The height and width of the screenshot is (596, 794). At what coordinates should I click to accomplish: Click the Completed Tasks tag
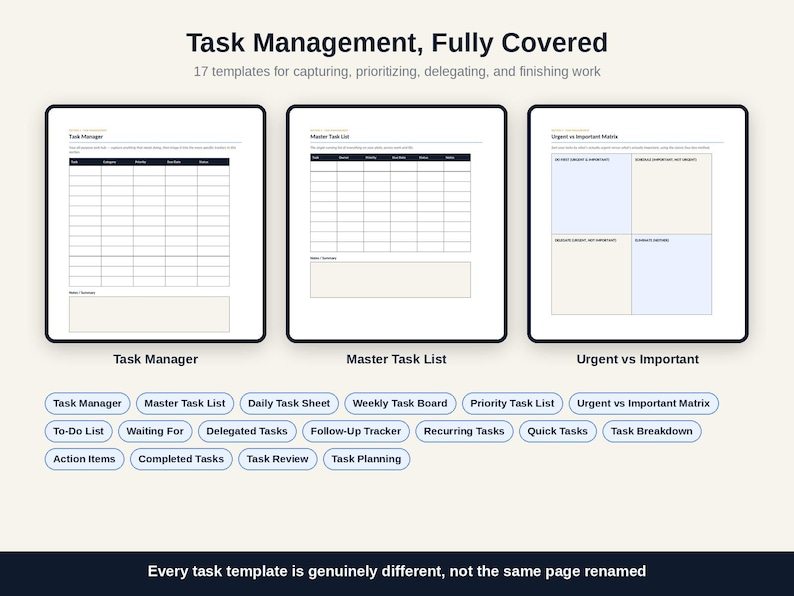point(181,459)
